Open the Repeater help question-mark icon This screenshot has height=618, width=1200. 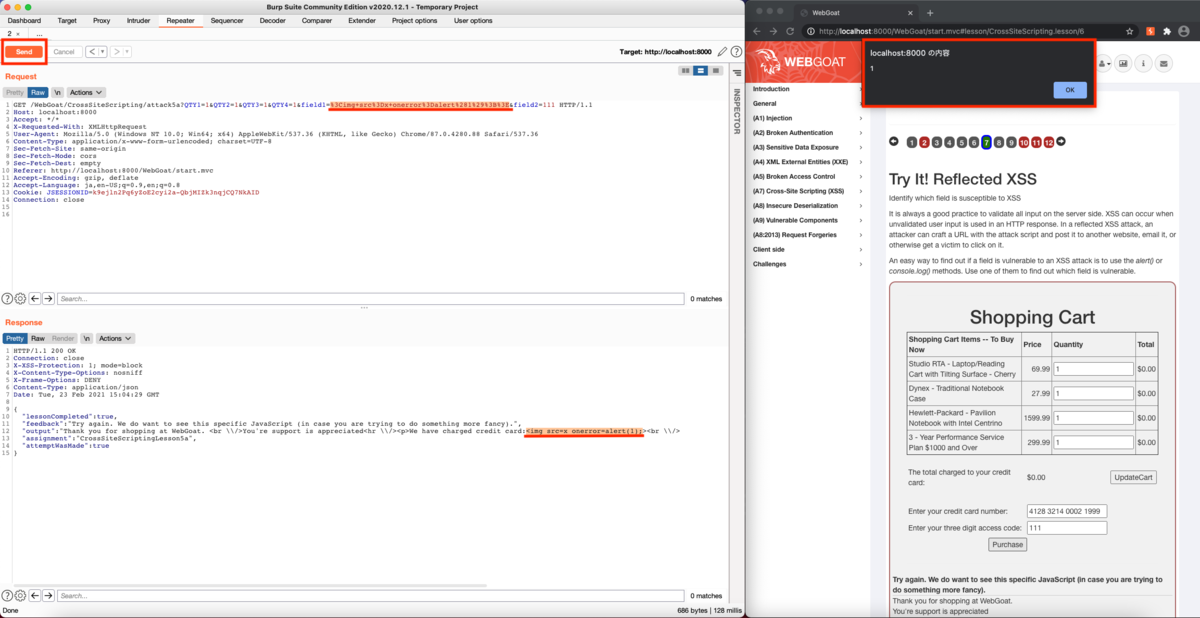pos(736,51)
